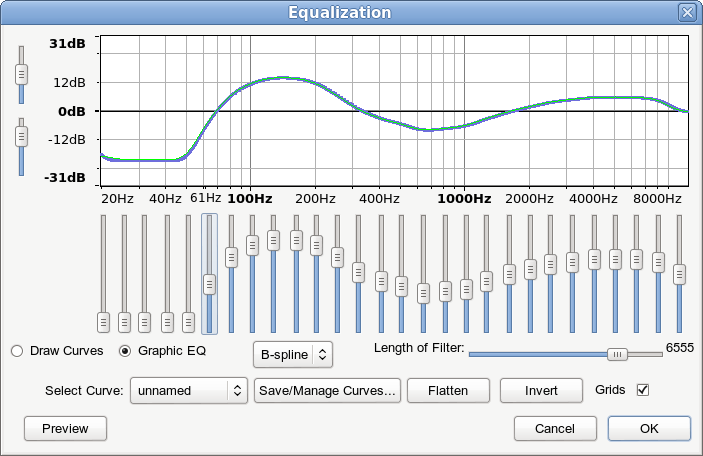Click the EQ slider handle under 1000Hz
This screenshot has height=456, width=703.
pyautogui.click(x=466, y=290)
